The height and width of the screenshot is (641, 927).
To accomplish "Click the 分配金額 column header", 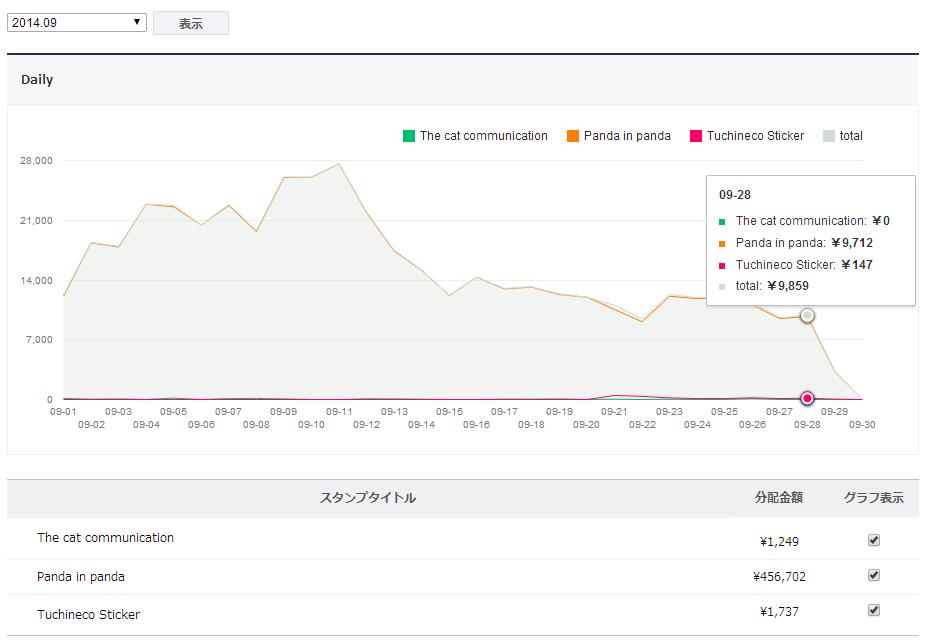I will pyautogui.click(x=778, y=498).
